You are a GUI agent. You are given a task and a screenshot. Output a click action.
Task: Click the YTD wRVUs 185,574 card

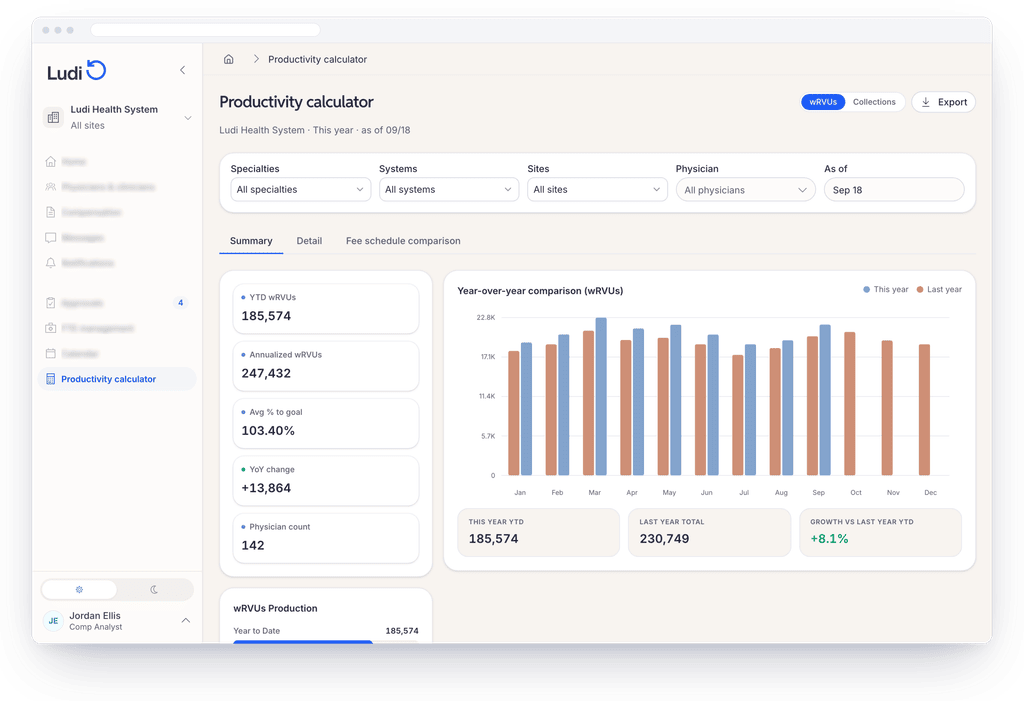pos(326,308)
